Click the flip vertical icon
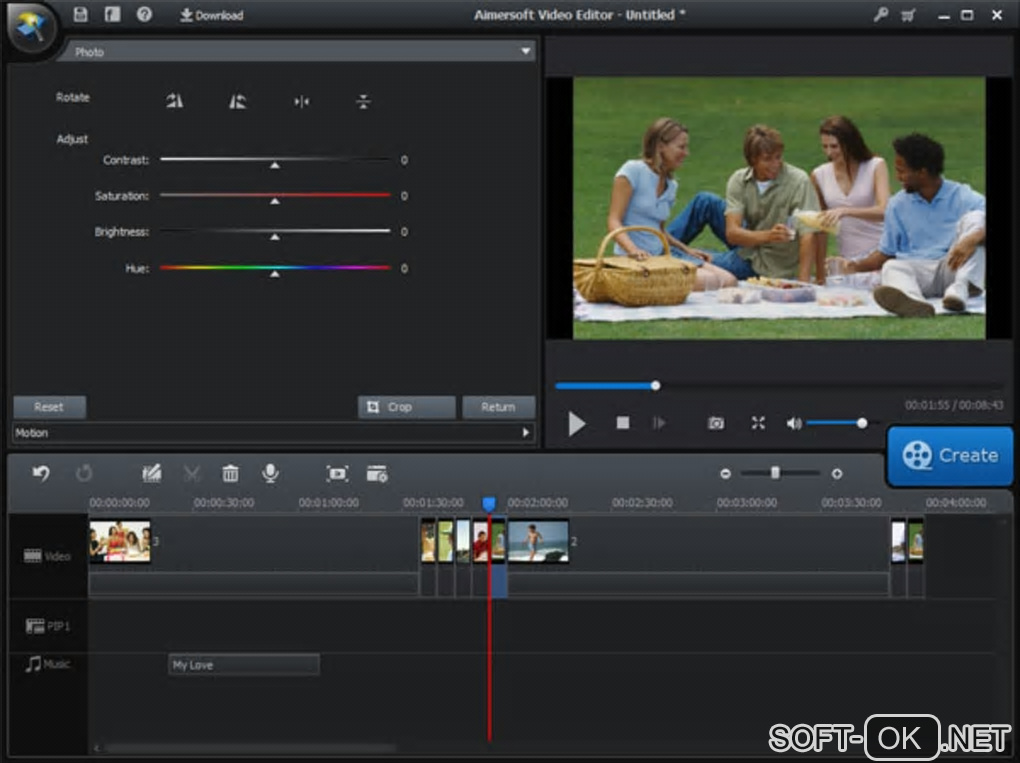This screenshot has height=763, width=1020. tap(363, 101)
